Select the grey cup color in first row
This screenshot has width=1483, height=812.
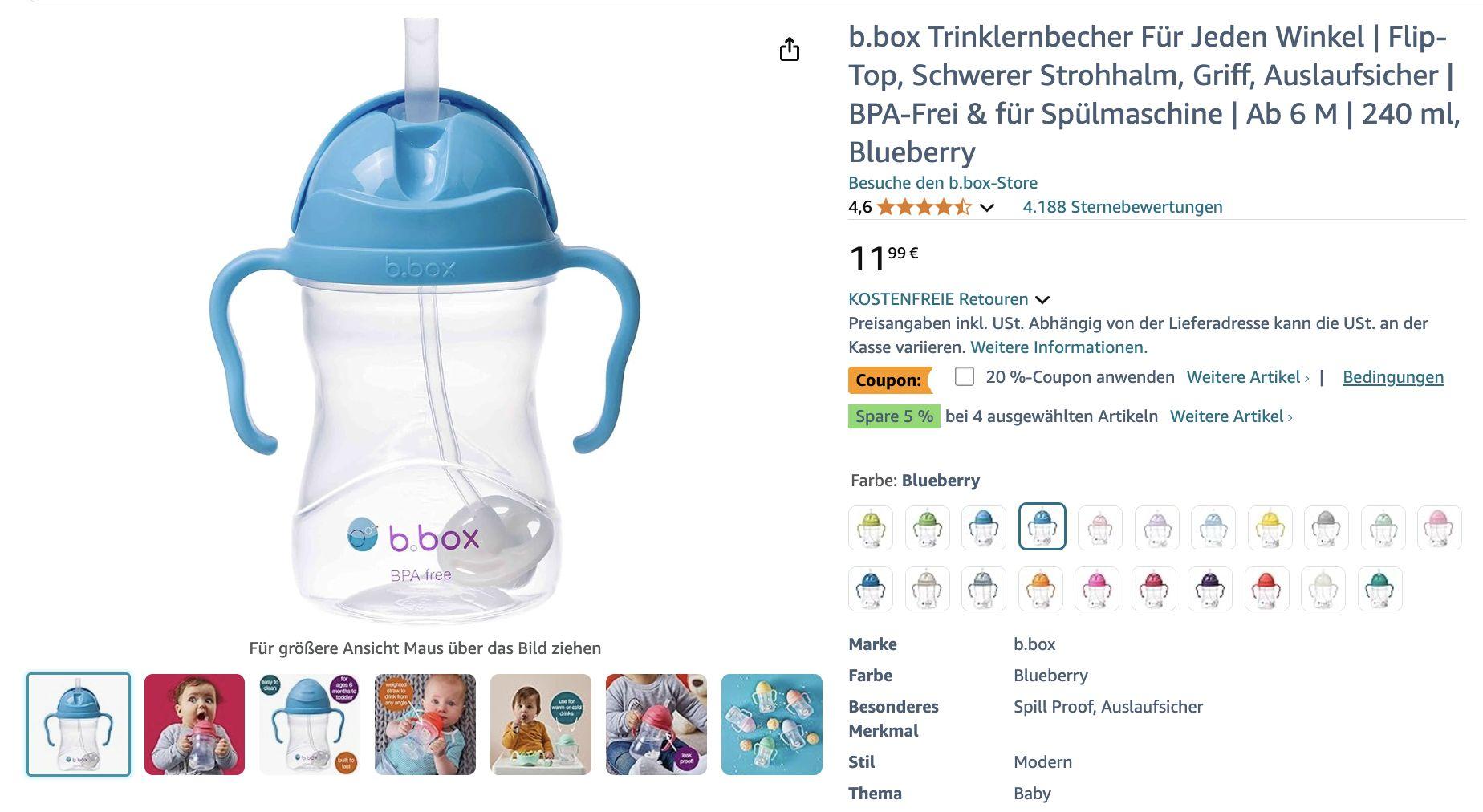(1326, 527)
